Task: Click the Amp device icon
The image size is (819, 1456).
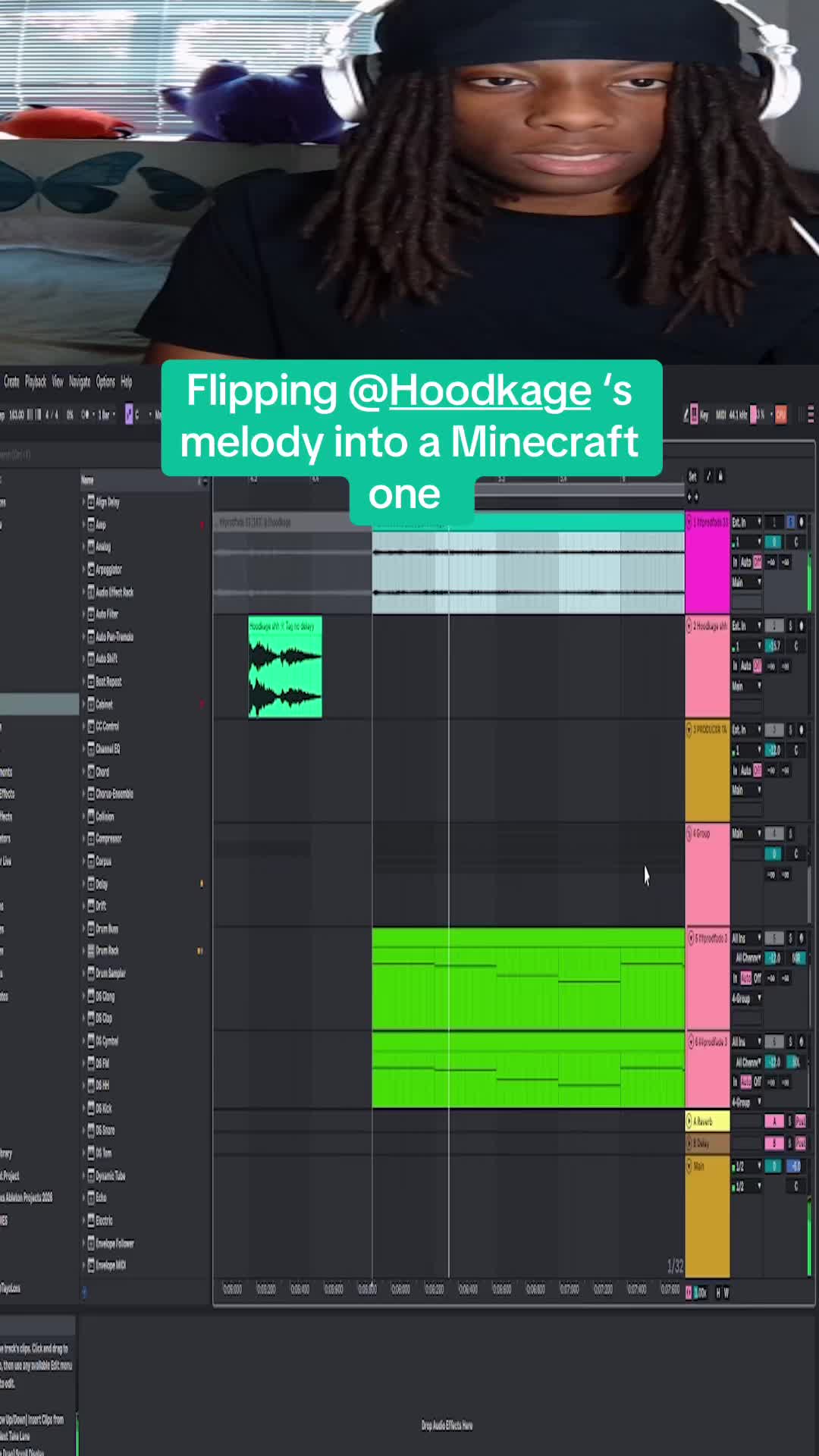Action: pyautogui.click(x=91, y=525)
